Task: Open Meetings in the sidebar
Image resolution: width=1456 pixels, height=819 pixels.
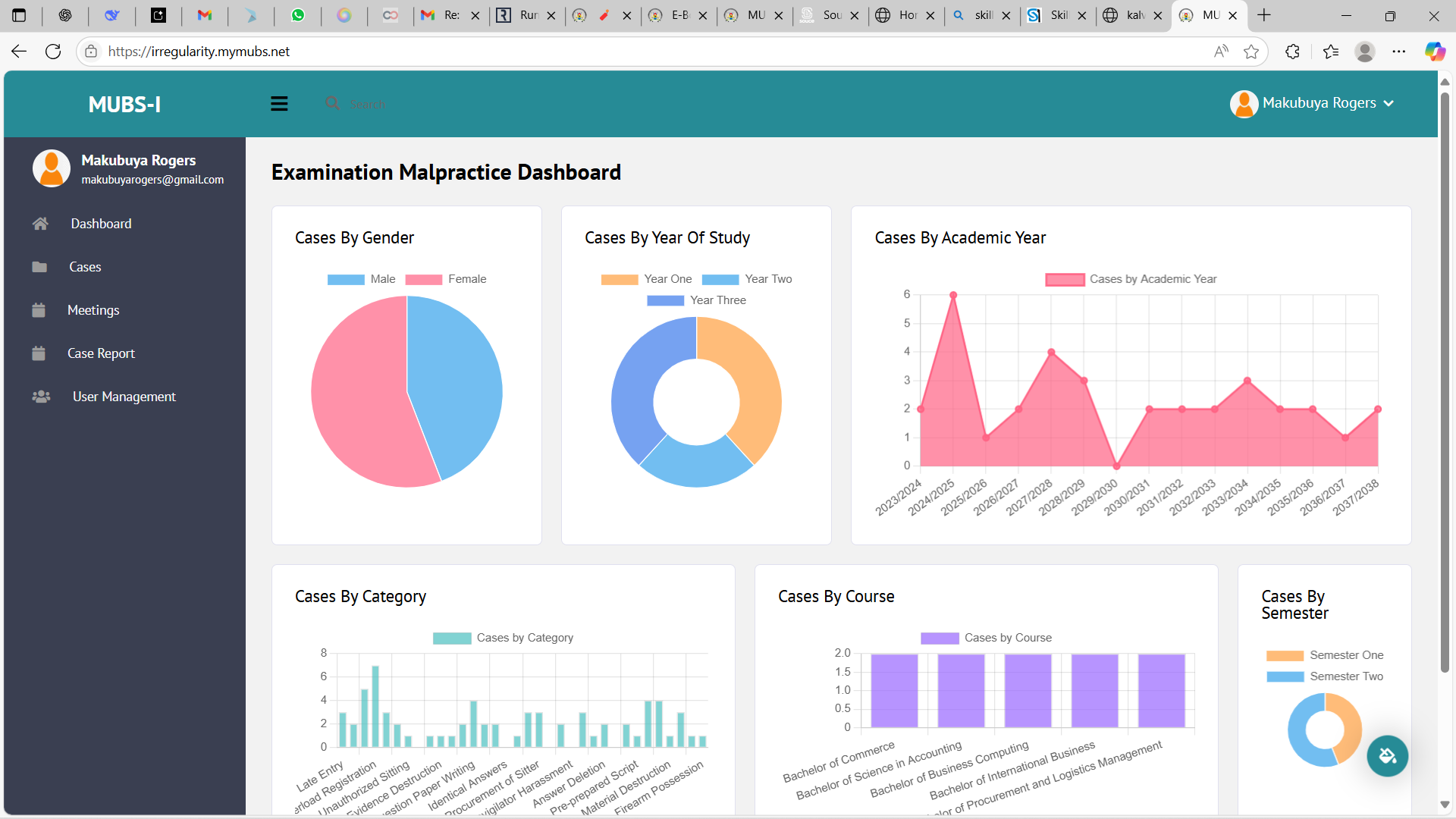Action: (93, 310)
